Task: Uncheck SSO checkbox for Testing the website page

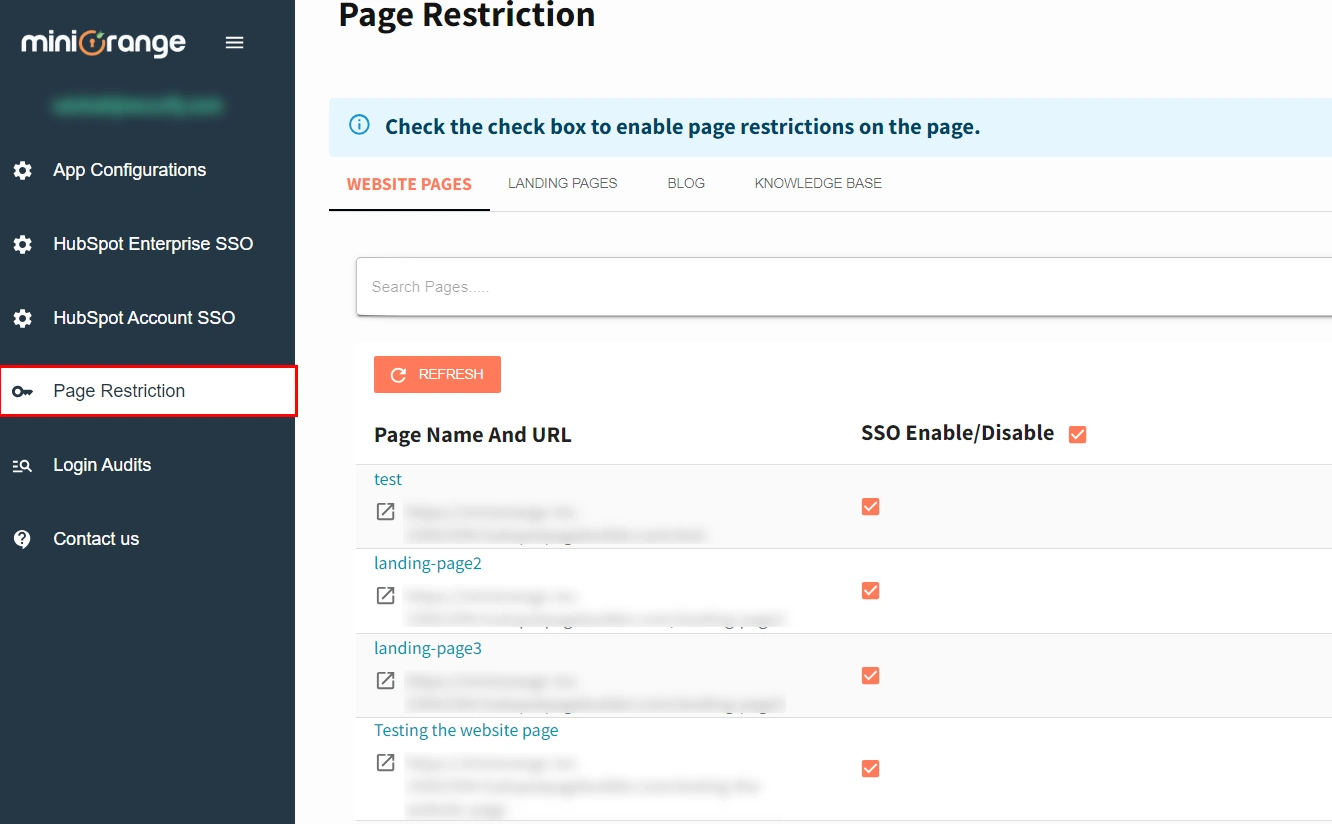Action: click(870, 768)
